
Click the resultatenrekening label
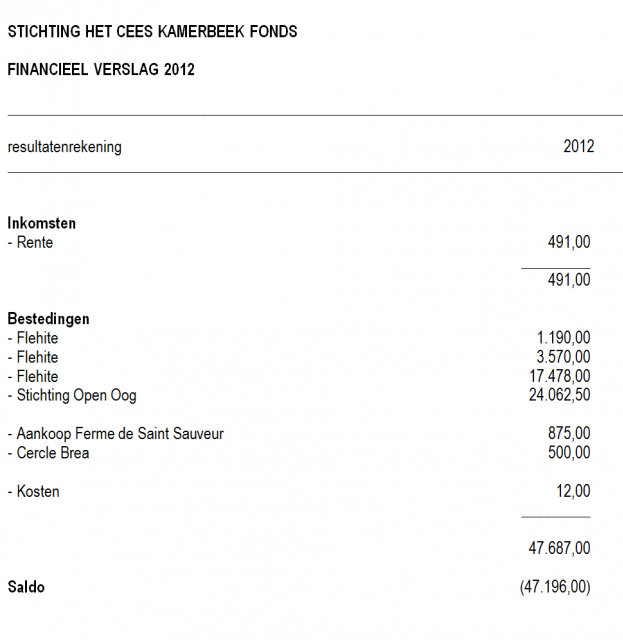pyautogui.click(x=65, y=147)
